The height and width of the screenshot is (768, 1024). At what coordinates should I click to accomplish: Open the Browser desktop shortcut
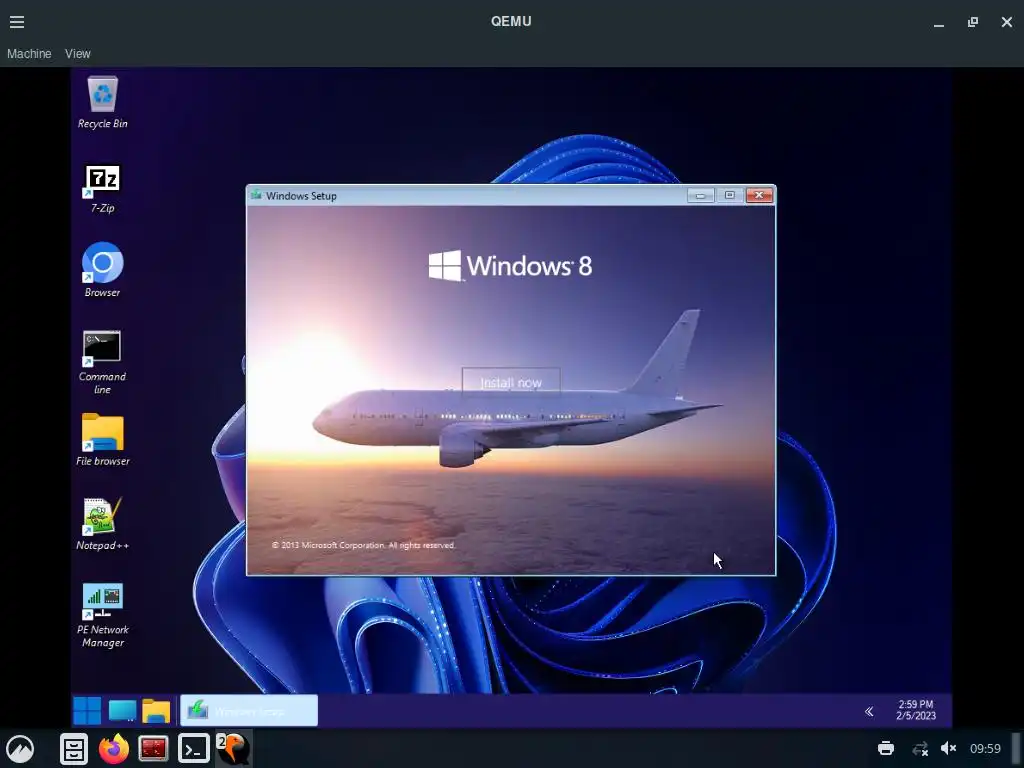tap(103, 270)
